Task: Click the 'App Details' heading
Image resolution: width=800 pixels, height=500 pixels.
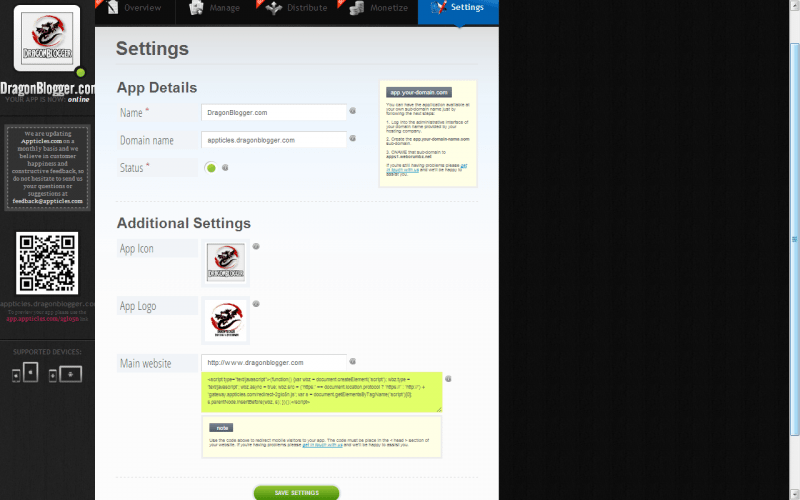Action: pyautogui.click(x=157, y=88)
